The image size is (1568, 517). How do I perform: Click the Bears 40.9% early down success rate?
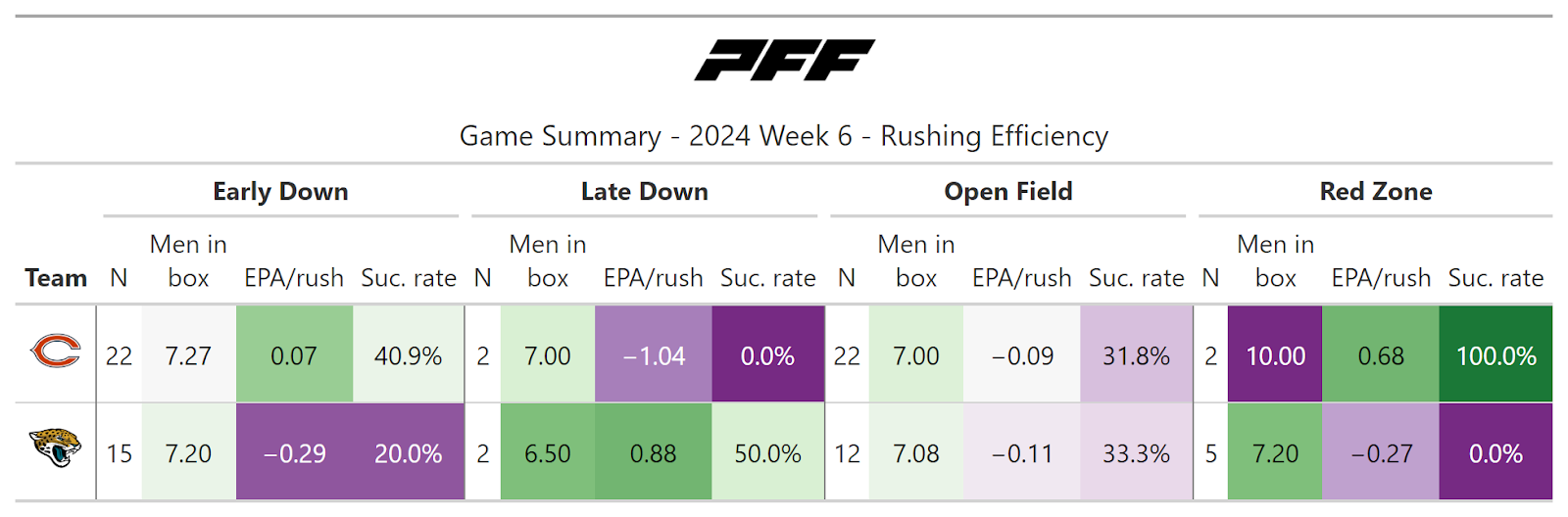(x=408, y=355)
